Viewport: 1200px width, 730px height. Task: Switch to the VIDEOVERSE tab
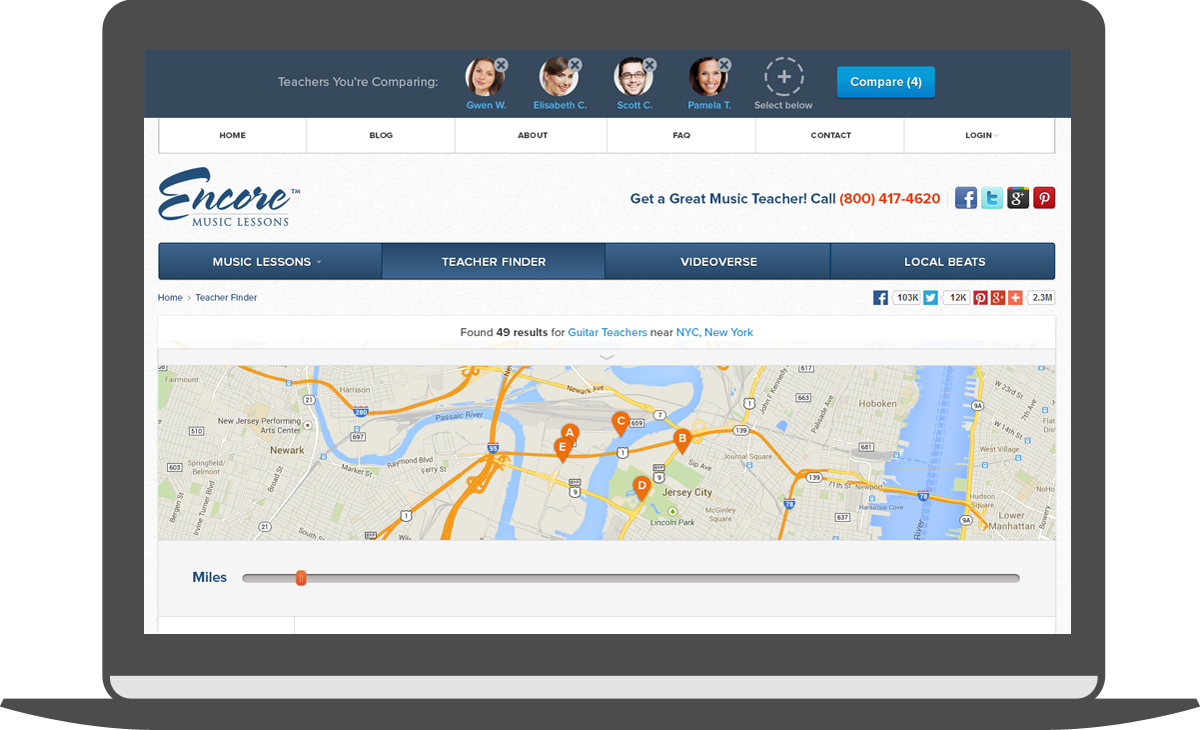717,261
